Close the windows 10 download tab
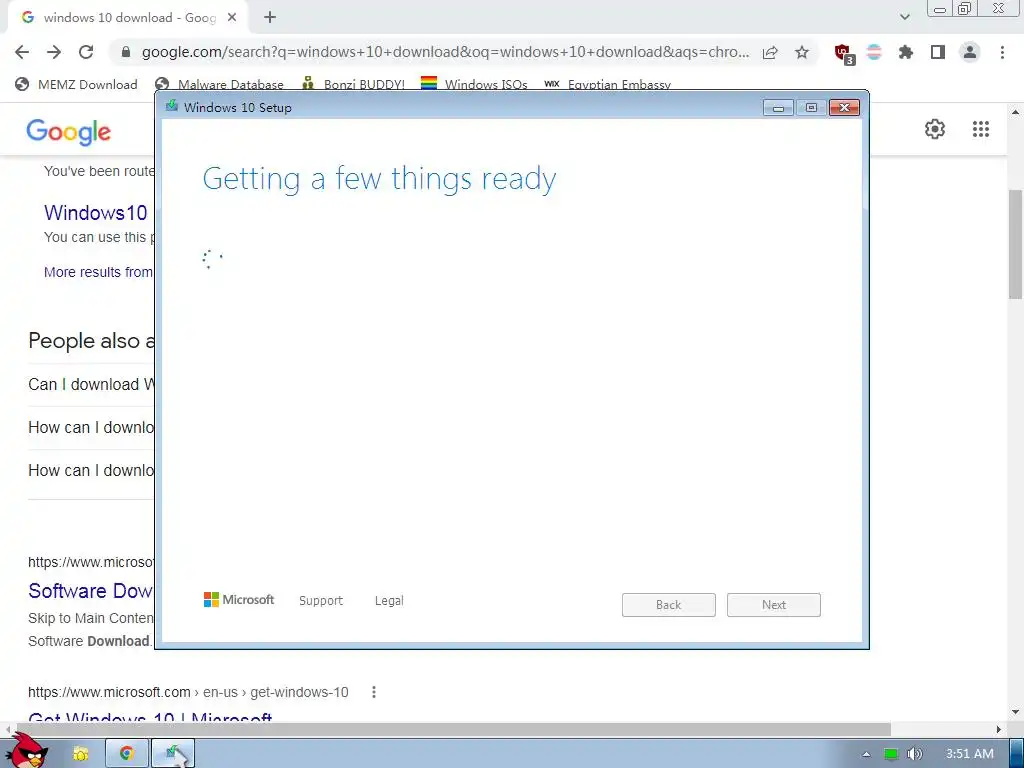 point(232,18)
